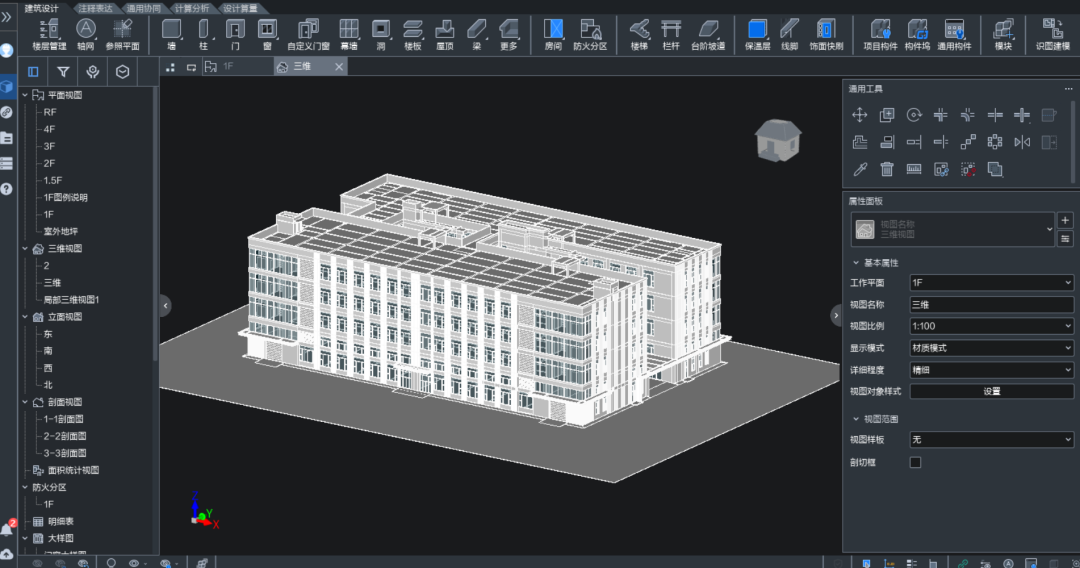Select the Move tool in 通用工具
Viewport: 1080px width, 568px height.
tap(860, 115)
